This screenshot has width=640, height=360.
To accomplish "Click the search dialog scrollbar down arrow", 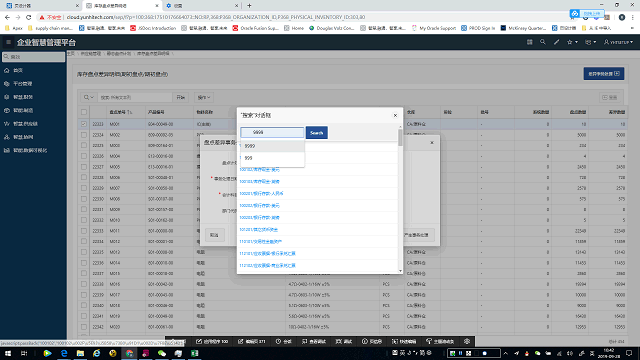I will click(x=400, y=271).
